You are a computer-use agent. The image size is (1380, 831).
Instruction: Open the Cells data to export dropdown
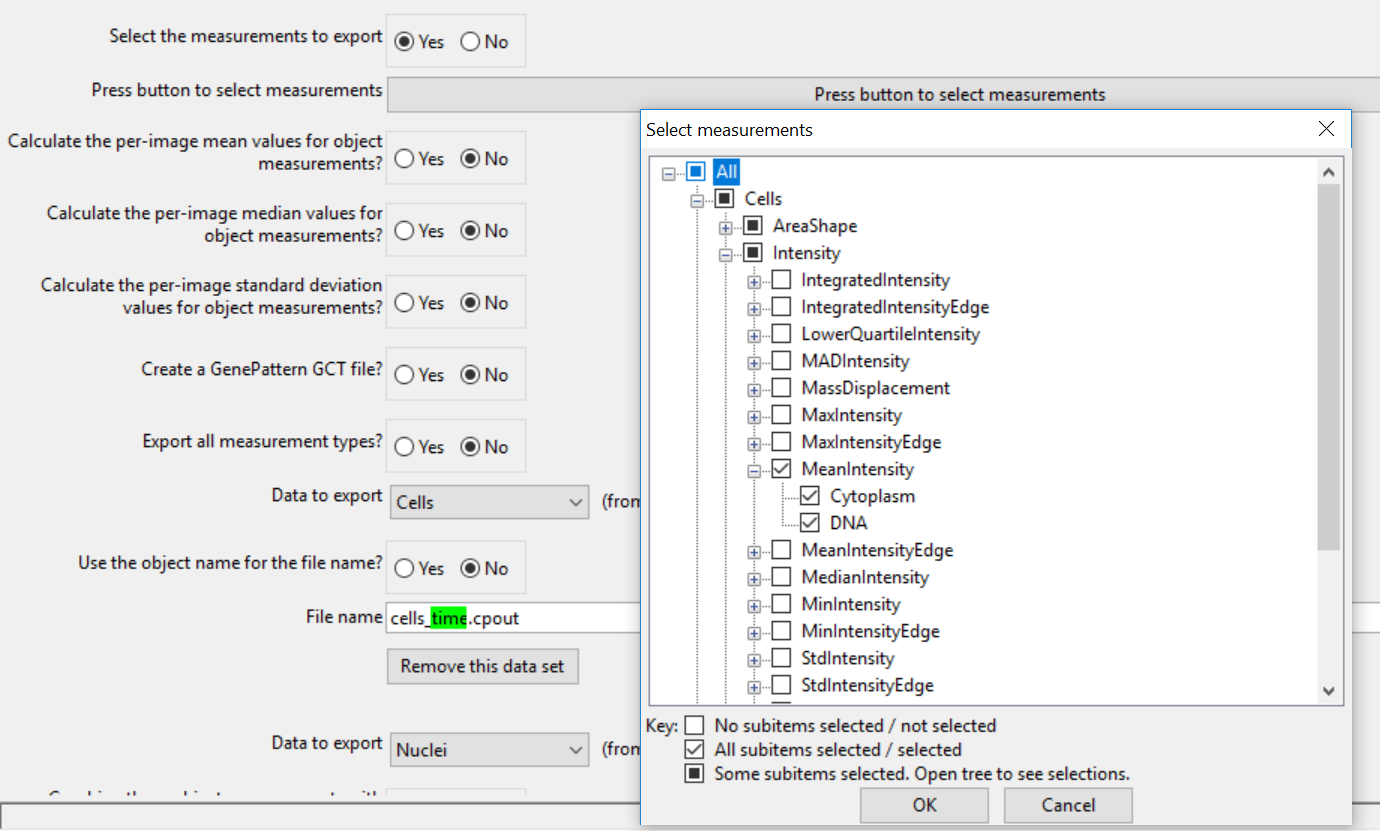coord(489,502)
